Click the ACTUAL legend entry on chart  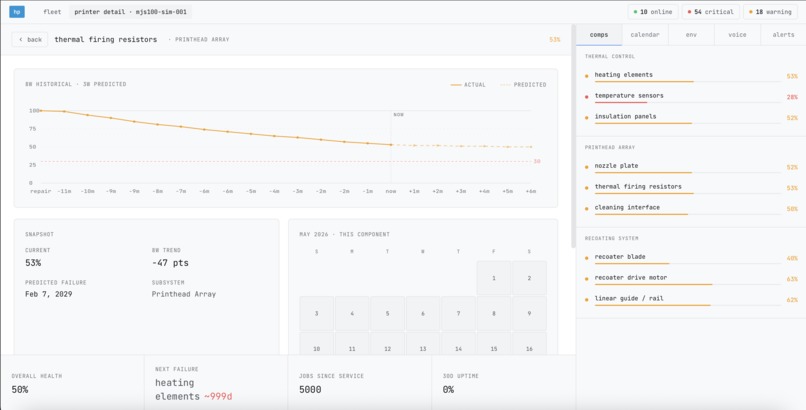click(x=468, y=85)
